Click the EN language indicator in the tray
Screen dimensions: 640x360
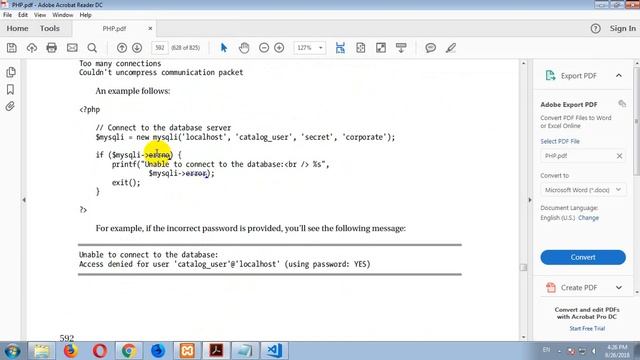tap(546, 350)
